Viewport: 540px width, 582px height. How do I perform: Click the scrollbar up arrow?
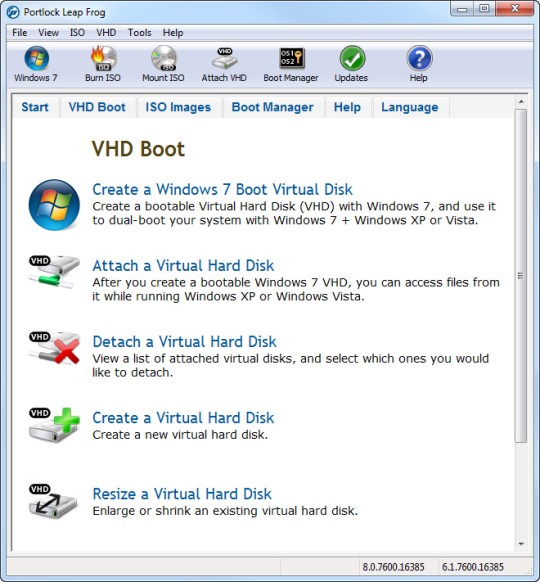click(521, 101)
